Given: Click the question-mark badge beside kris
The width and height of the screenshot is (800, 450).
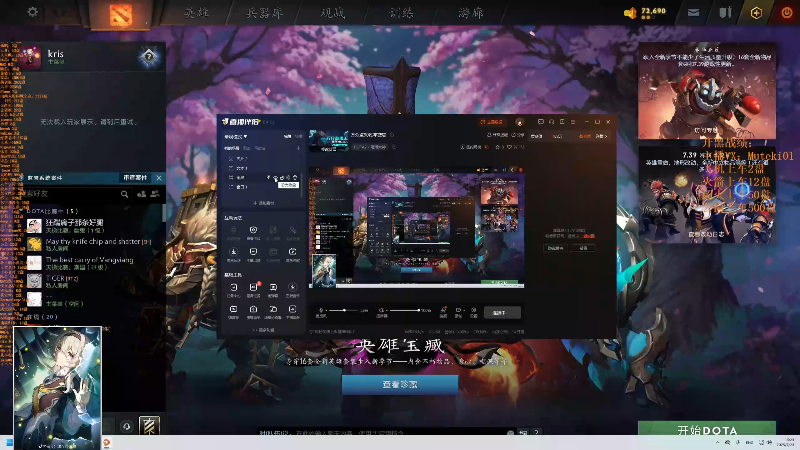Looking at the screenshot, I should [x=148, y=57].
